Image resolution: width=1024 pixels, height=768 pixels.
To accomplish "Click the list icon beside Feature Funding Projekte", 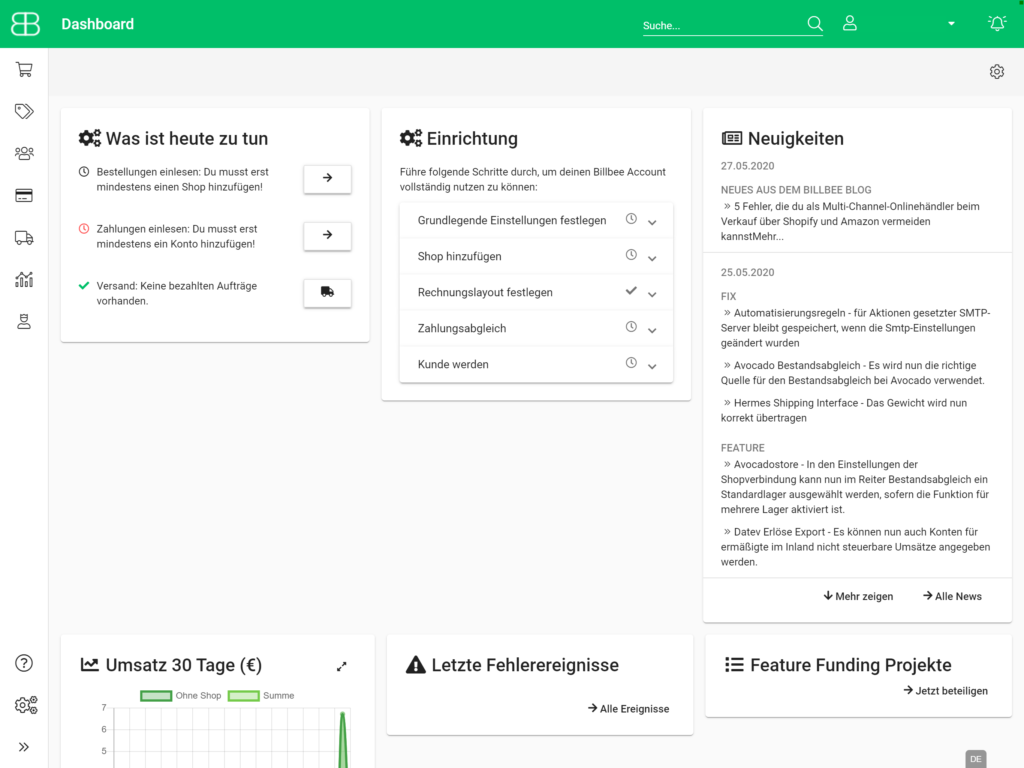I will click(734, 665).
